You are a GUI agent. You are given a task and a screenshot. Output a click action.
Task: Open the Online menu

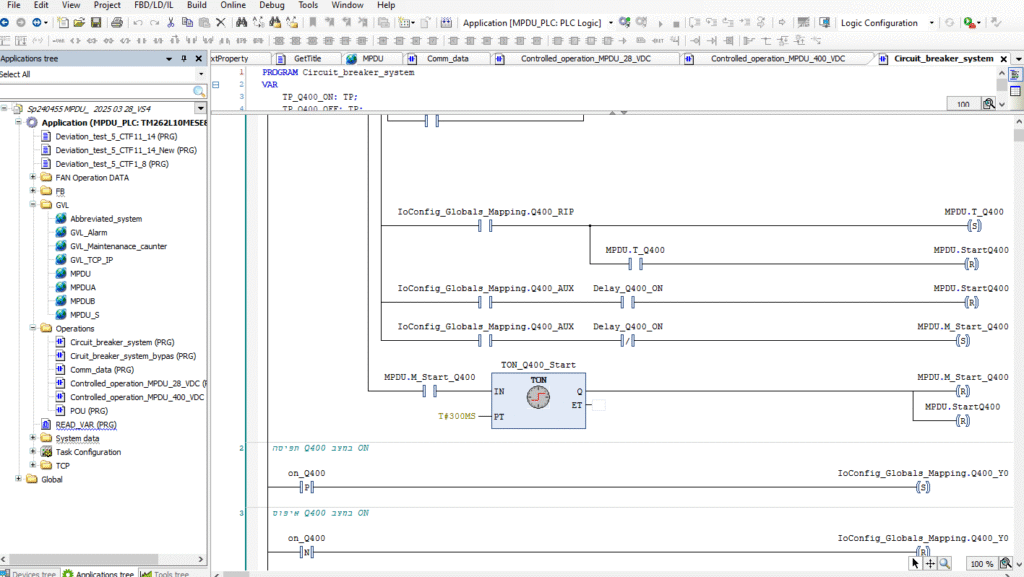233,5
